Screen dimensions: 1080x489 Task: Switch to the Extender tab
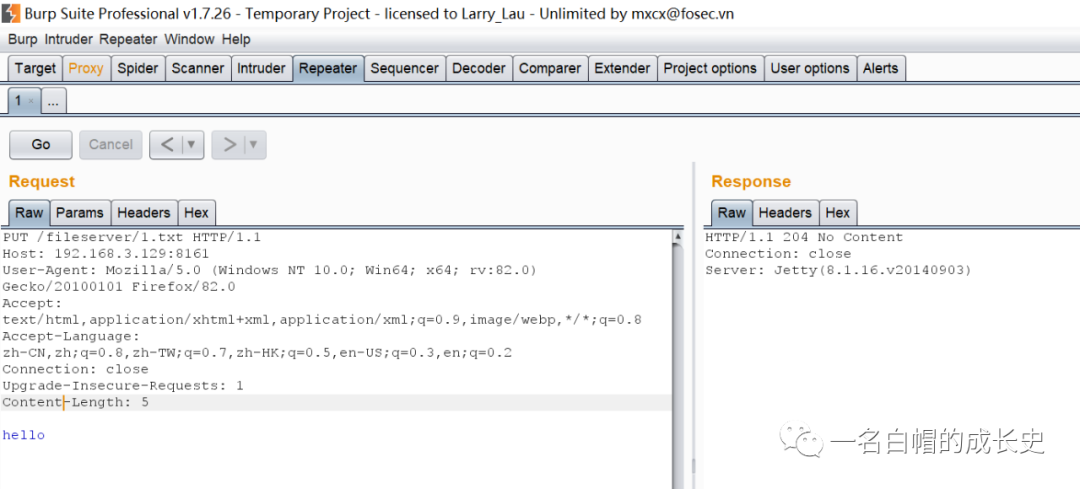622,69
